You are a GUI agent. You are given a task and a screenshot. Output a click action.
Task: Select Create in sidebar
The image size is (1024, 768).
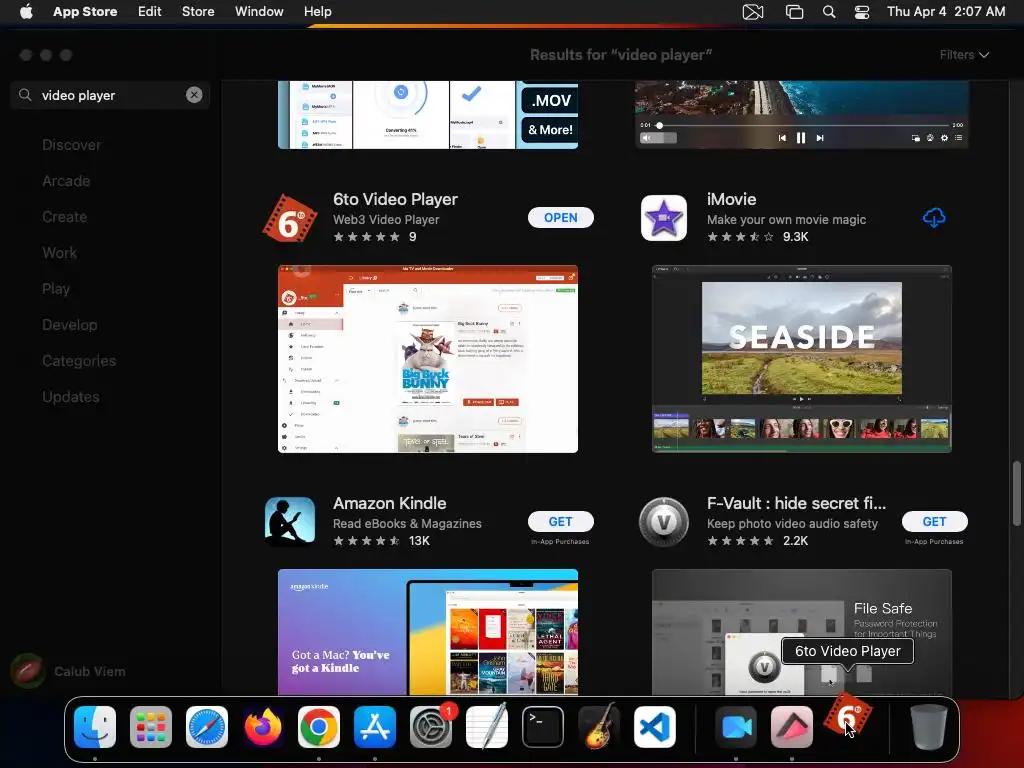(64, 217)
